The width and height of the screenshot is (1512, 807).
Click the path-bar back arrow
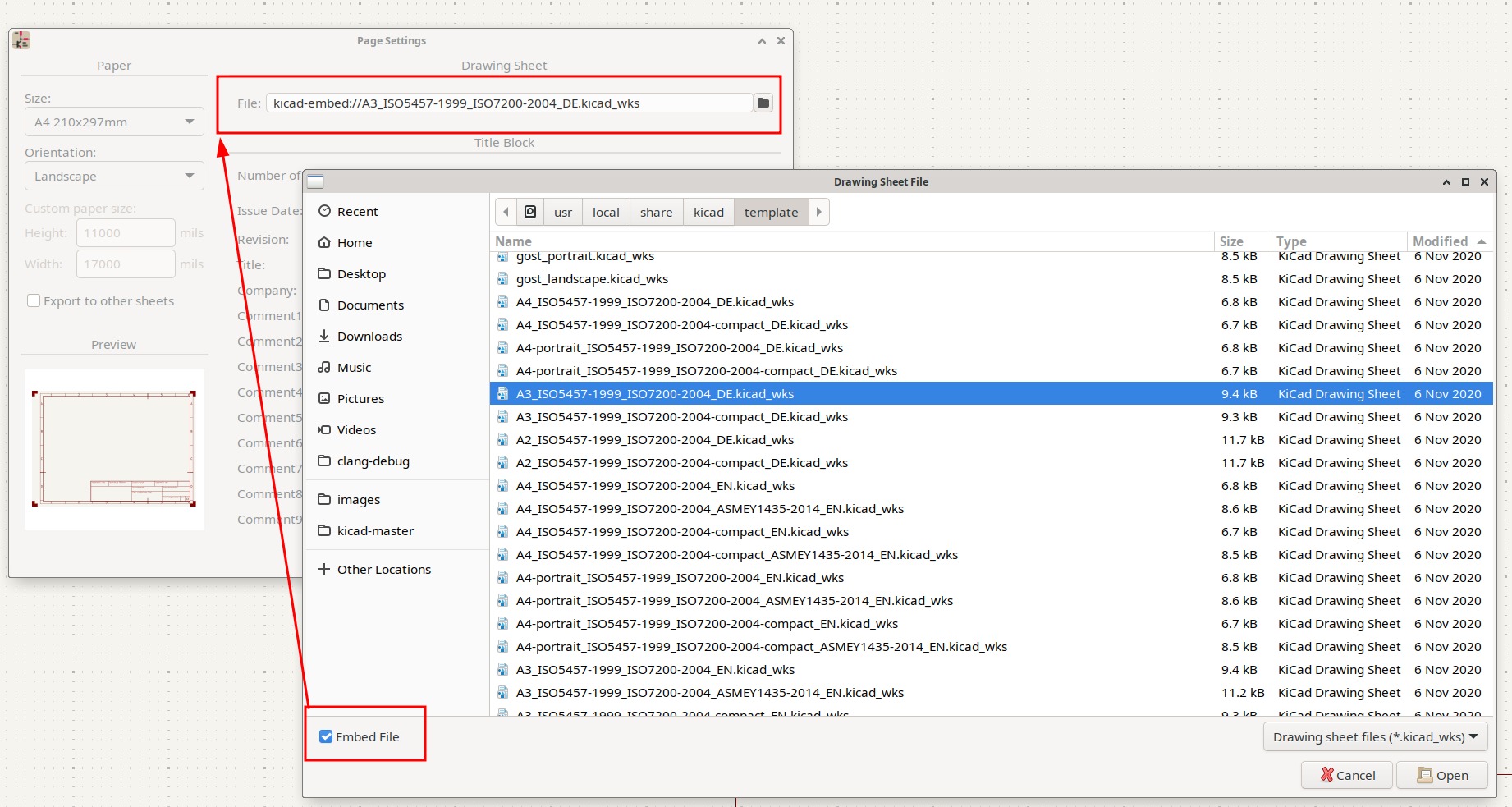[x=506, y=212]
